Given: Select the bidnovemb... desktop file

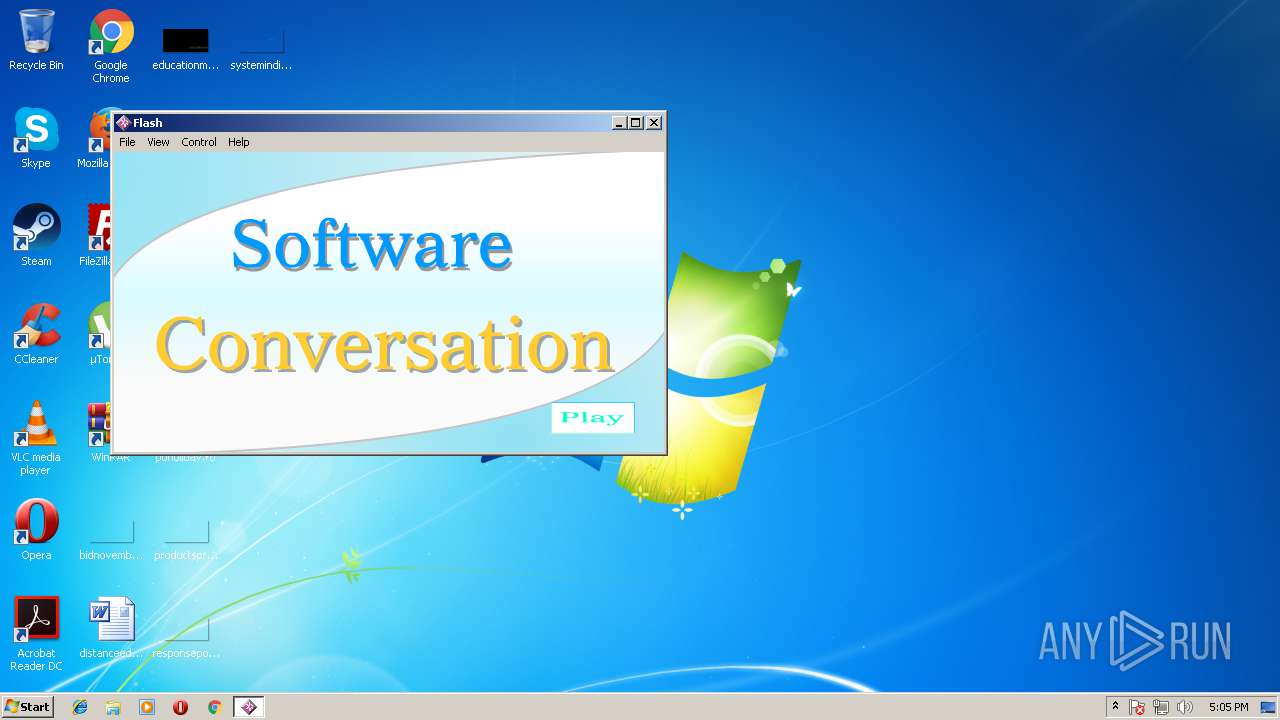Looking at the screenshot, I should click(x=111, y=538).
